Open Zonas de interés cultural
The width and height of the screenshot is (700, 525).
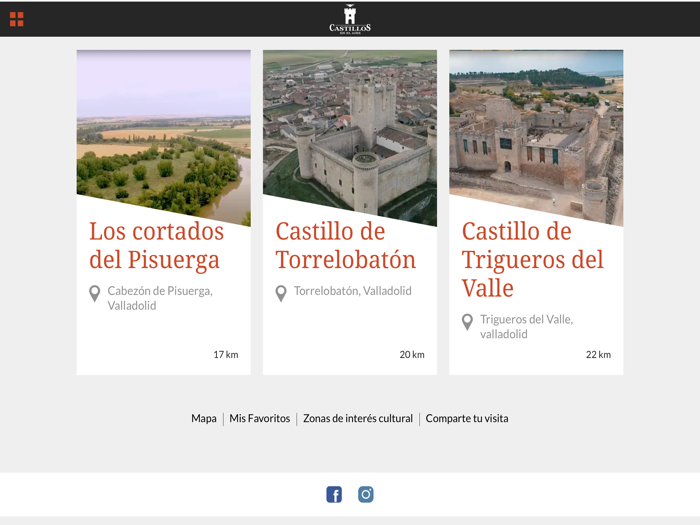click(x=358, y=418)
